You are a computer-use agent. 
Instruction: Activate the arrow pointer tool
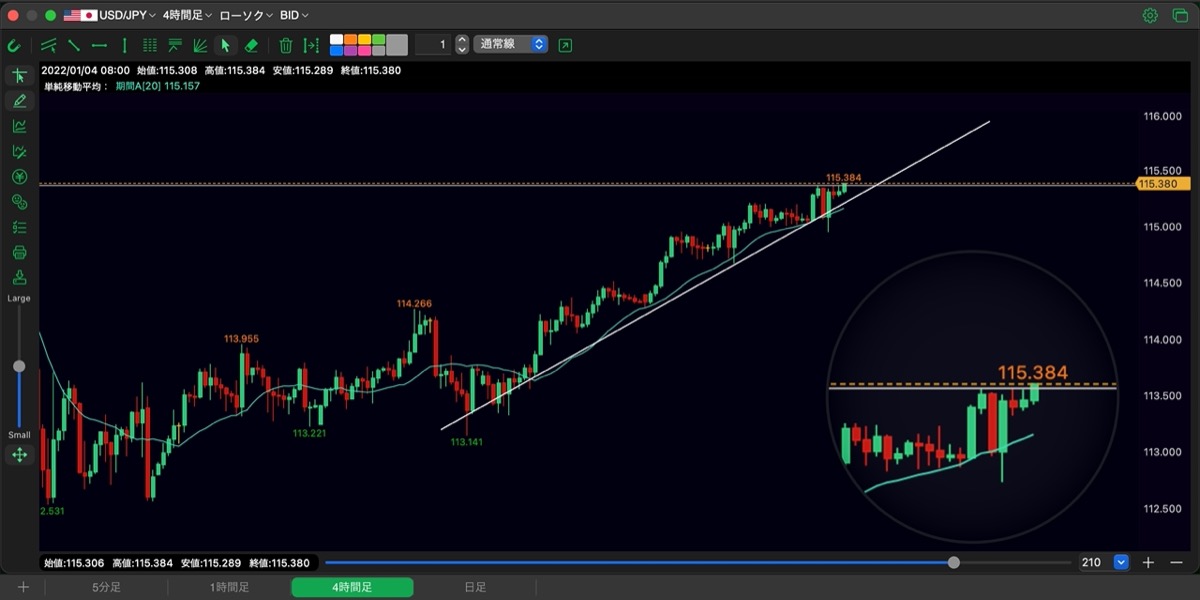pos(226,45)
